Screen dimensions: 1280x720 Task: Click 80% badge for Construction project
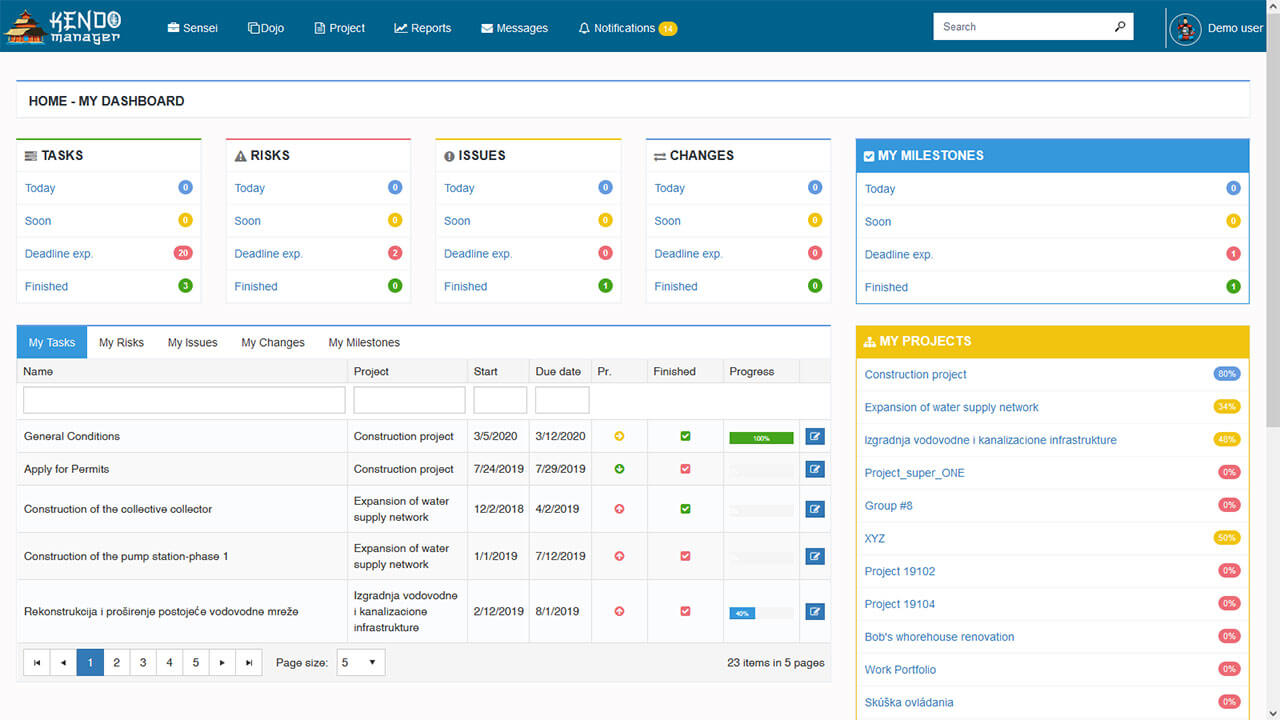[1227, 374]
